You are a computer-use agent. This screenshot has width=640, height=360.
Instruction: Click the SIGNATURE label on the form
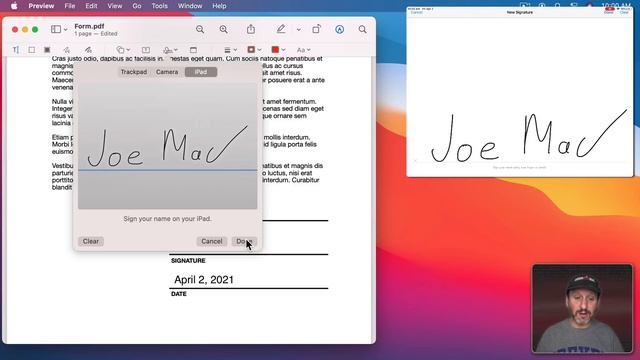tap(188, 260)
